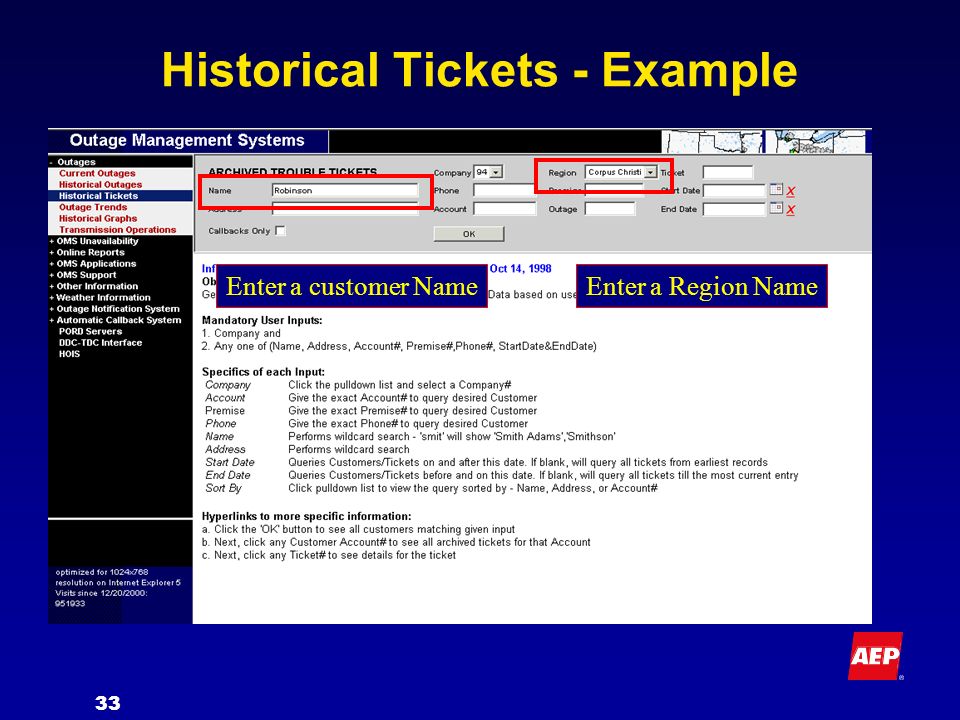Expand the Online Reports section

(x=87, y=252)
